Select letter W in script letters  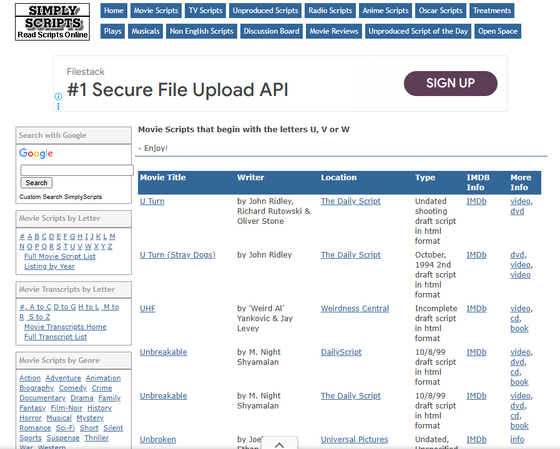coord(88,246)
